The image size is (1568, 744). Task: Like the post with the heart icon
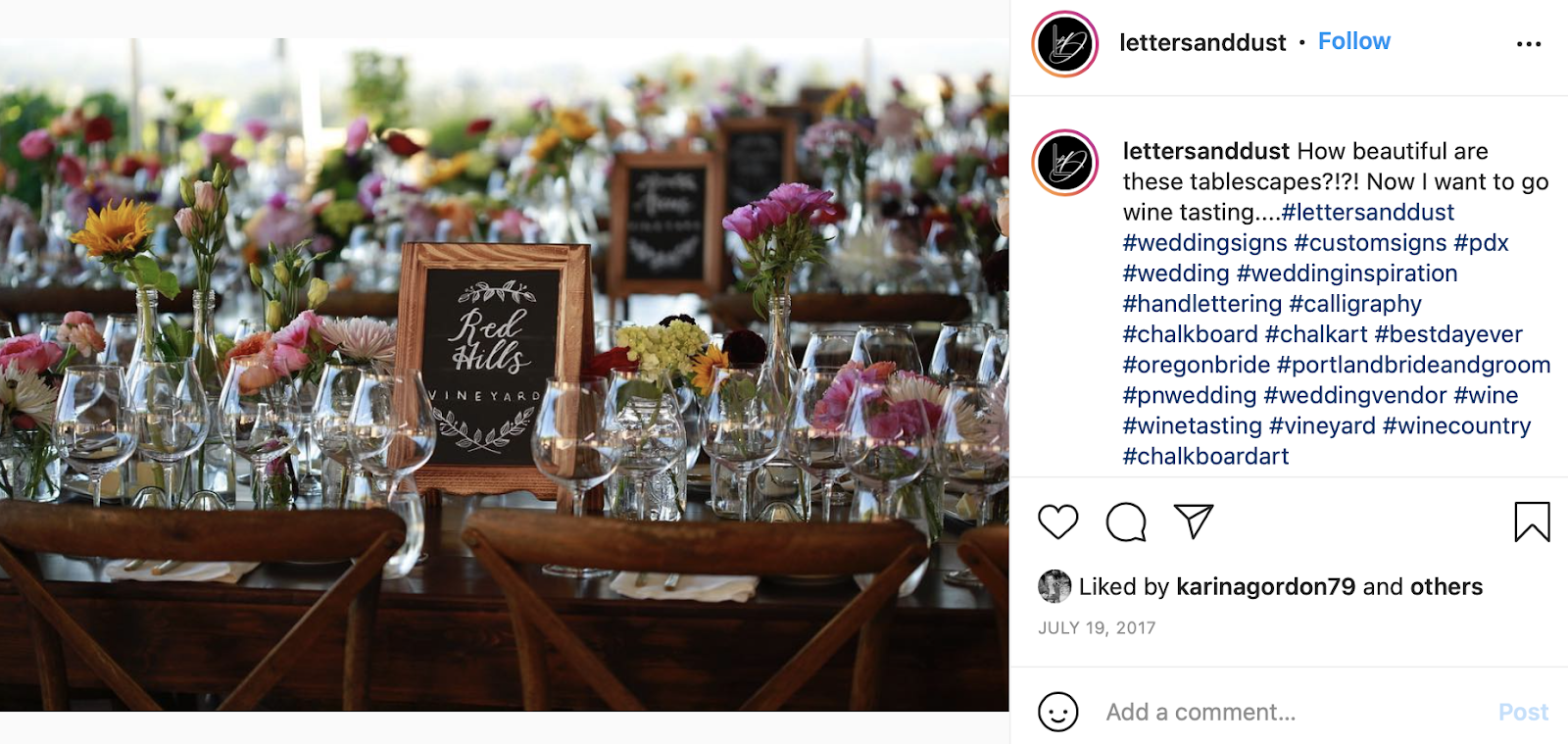pyautogui.click(x=1057, y=522)
